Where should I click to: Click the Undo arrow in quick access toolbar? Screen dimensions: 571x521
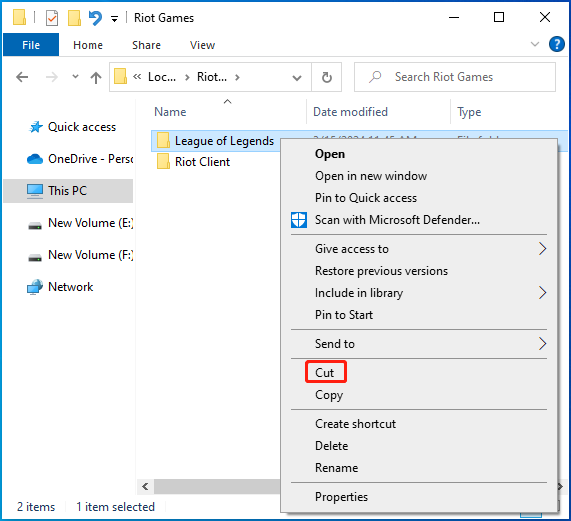pos(95,18)
